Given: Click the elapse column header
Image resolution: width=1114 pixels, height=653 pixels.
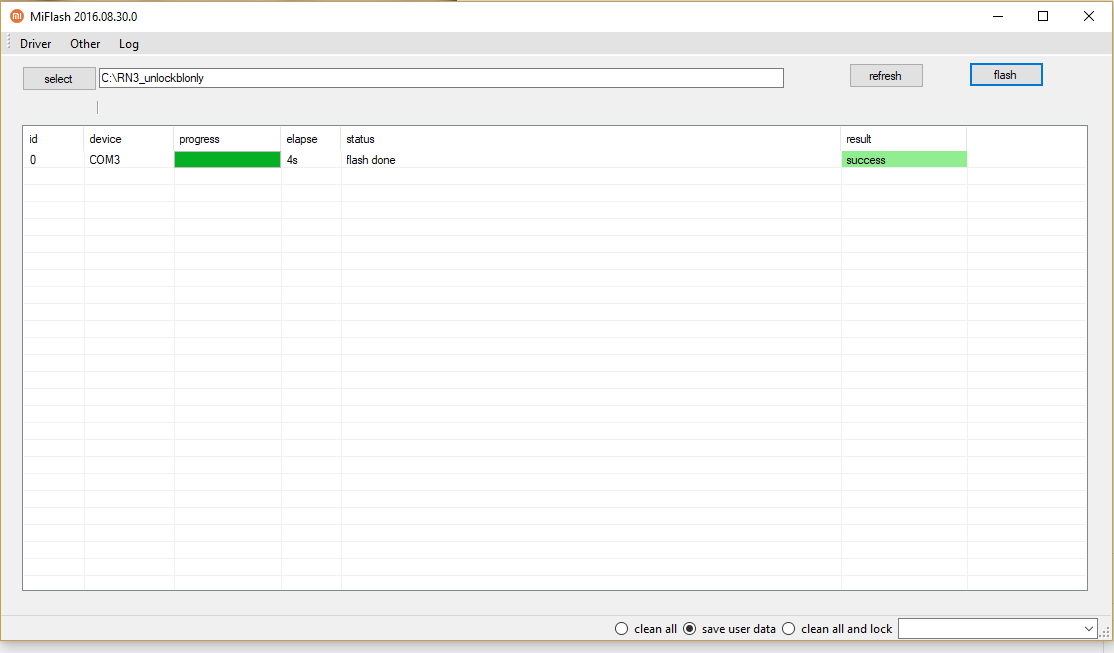Looking at the screenshot, I should coord(311,139).
